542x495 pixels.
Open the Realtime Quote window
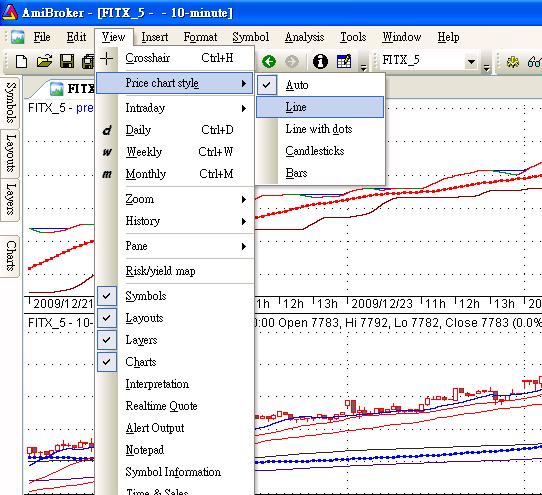click(x=175, y=406)
